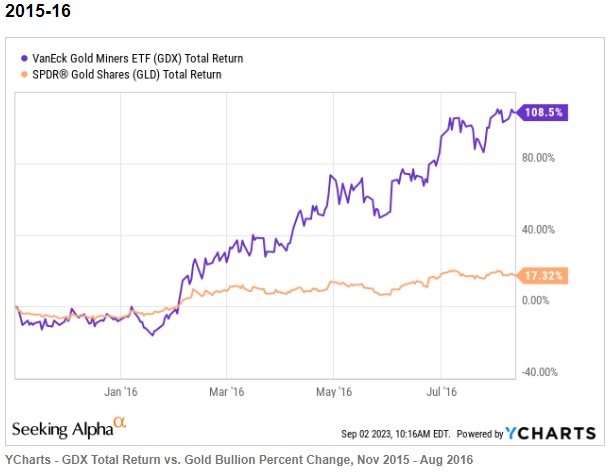Click the YCharts logo
The height and width of the screenshot is (472, 609).
[551, 433]
